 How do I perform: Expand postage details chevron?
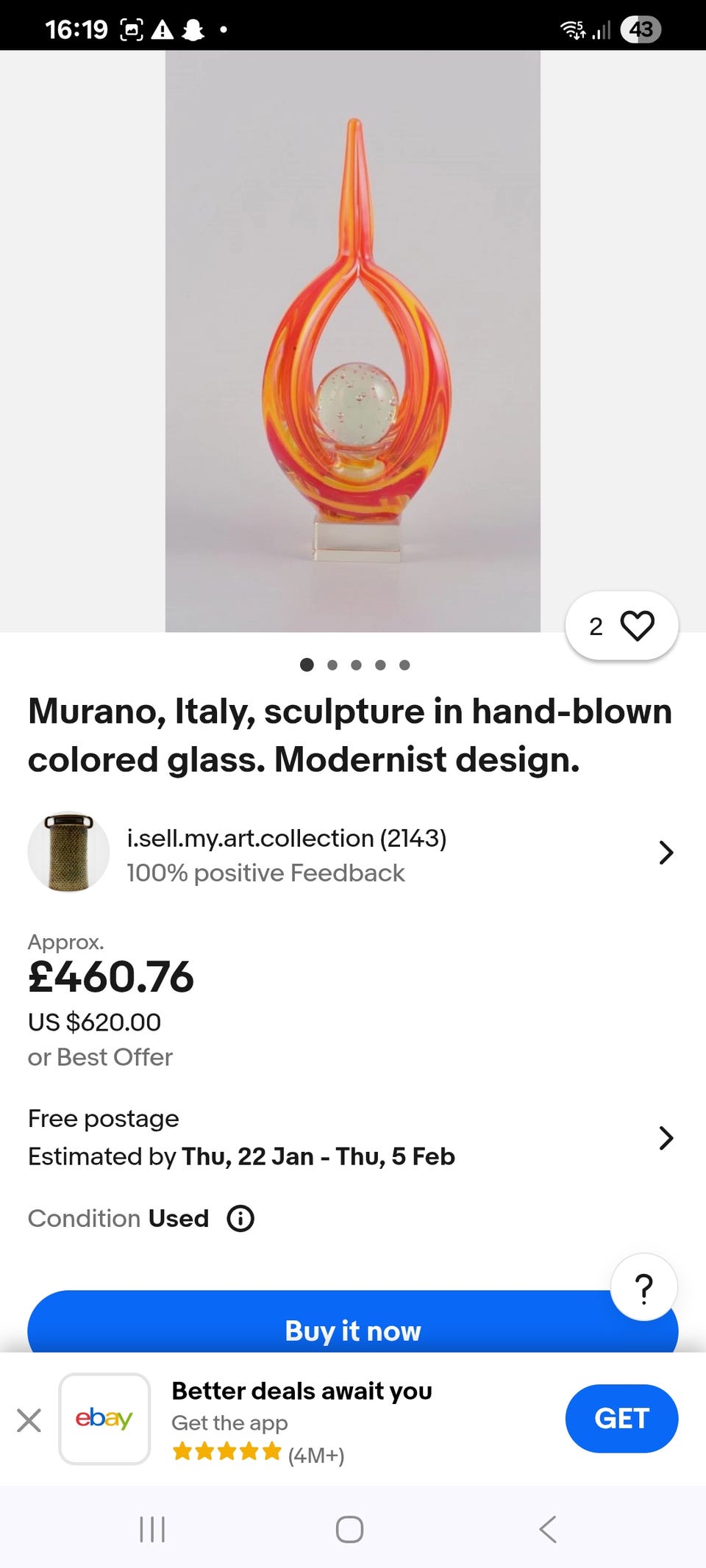(x=666, y=1137)
